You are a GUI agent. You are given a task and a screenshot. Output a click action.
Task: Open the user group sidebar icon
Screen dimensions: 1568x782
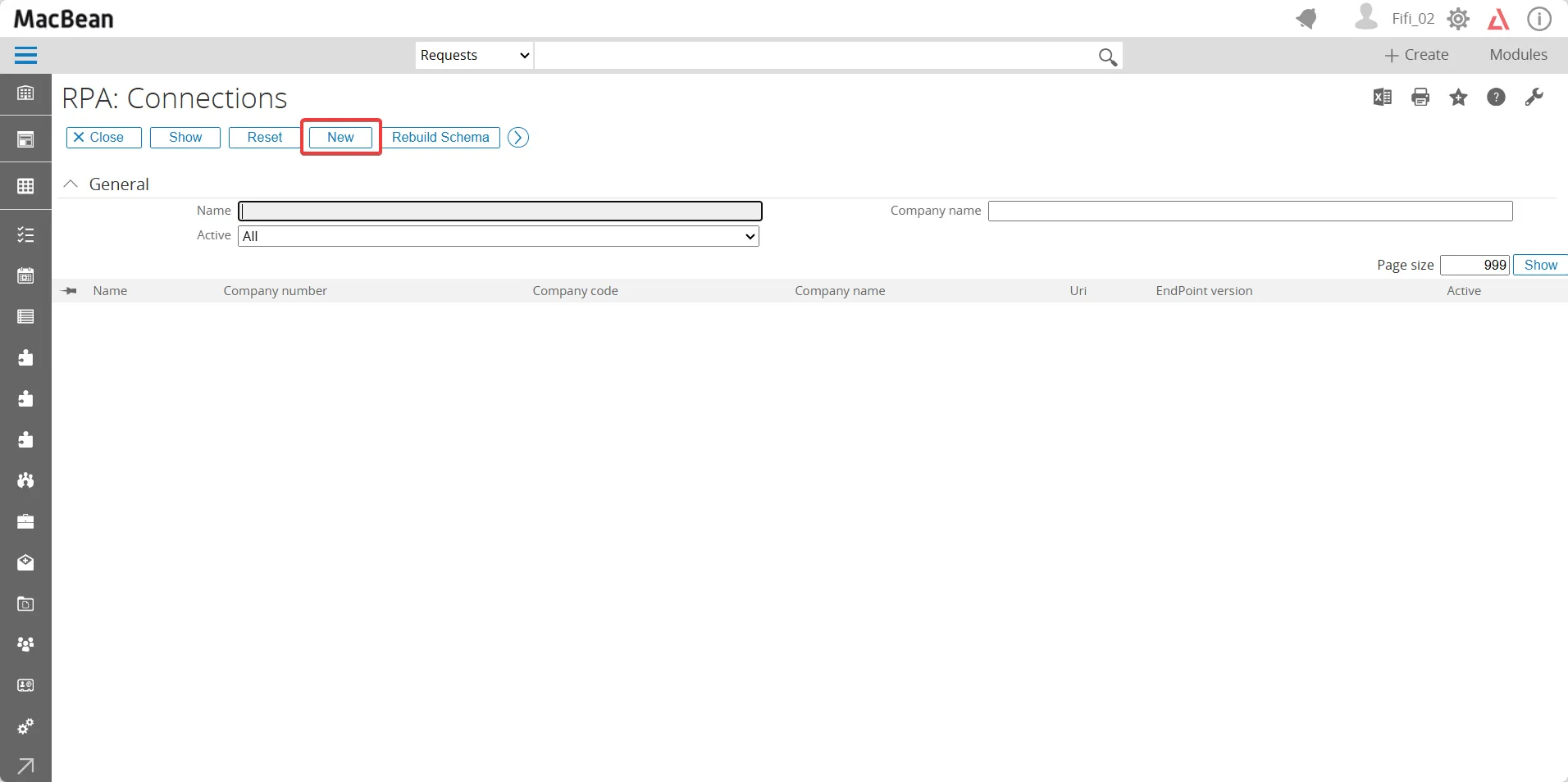pos(25,644)
